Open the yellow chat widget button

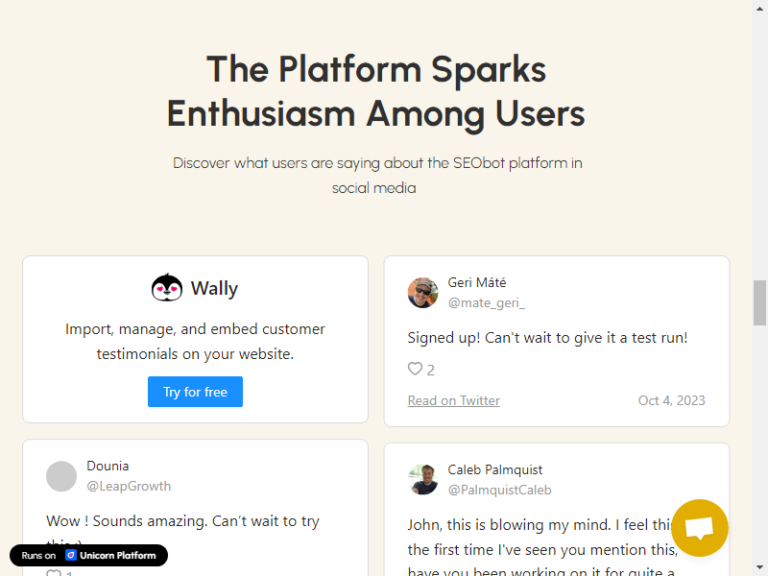pos(699,528)
